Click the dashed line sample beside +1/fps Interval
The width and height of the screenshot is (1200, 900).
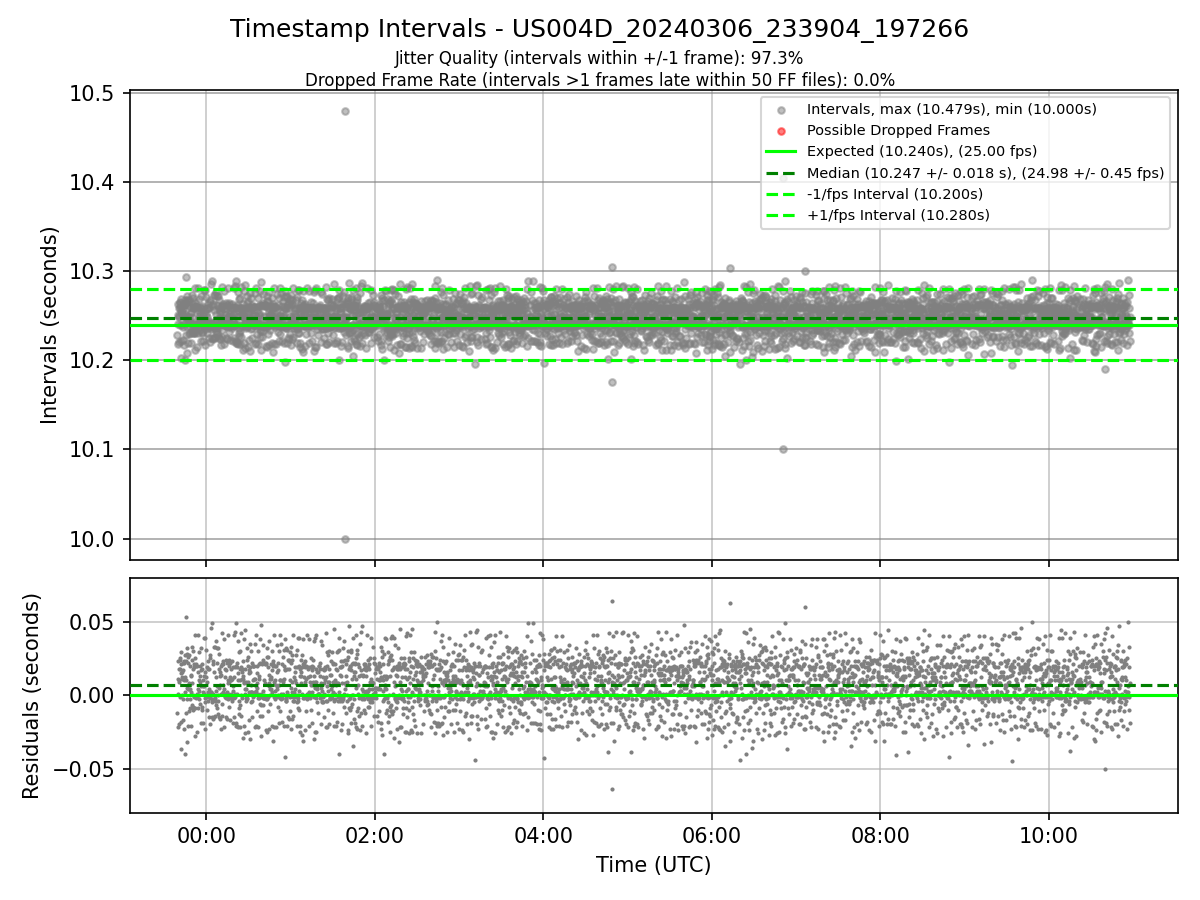pyautogui.click(x=782, y=215)
